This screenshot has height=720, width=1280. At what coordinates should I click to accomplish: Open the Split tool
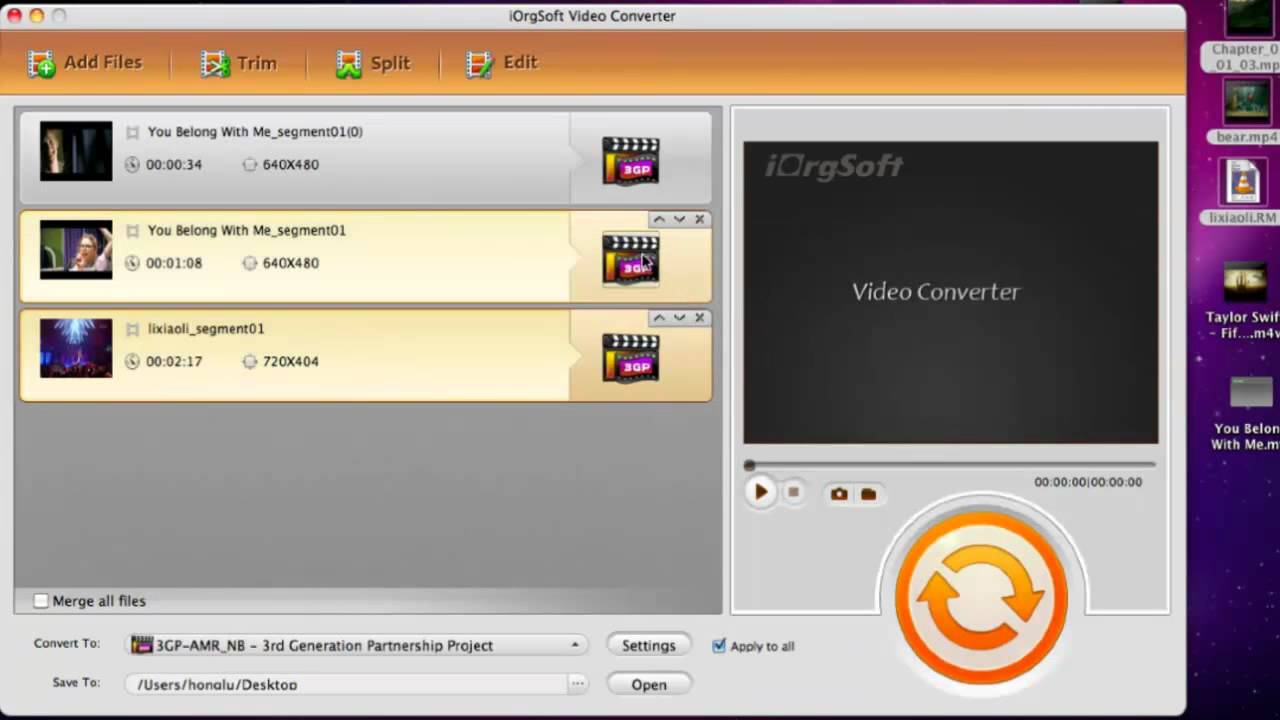pos(373,63)
